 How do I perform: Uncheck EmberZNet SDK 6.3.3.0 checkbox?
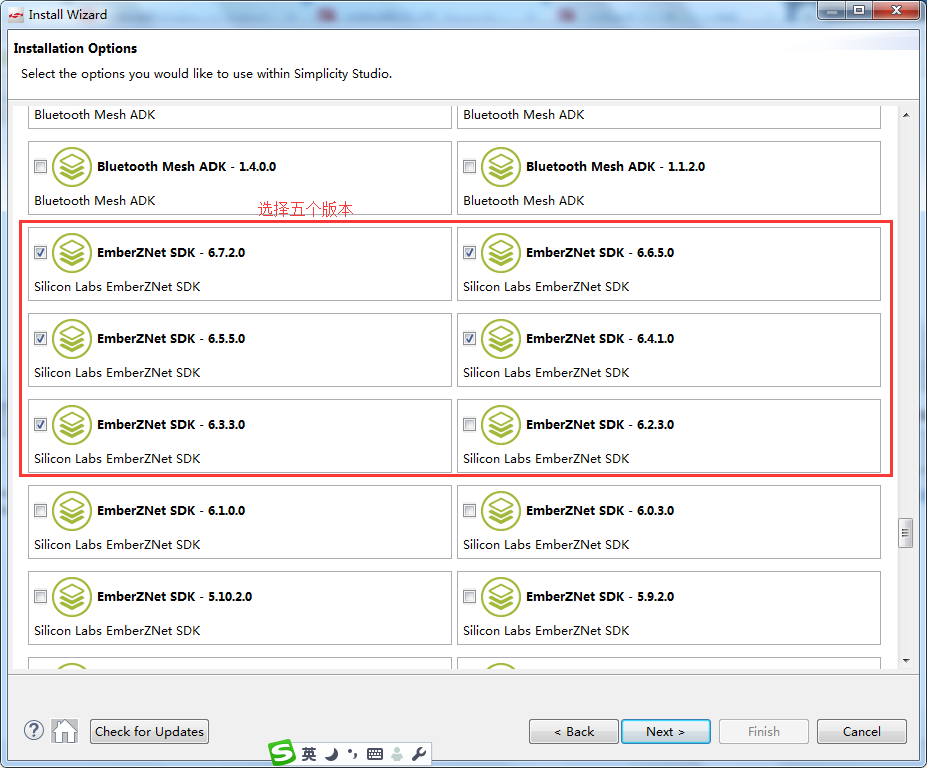click(x=40, y=425)
